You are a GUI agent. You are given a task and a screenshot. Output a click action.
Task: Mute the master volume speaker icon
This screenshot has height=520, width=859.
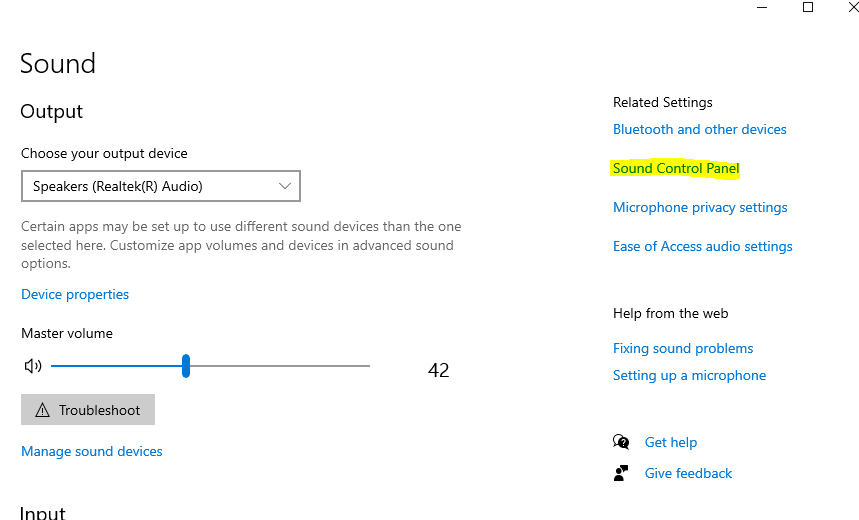[33, 366]
